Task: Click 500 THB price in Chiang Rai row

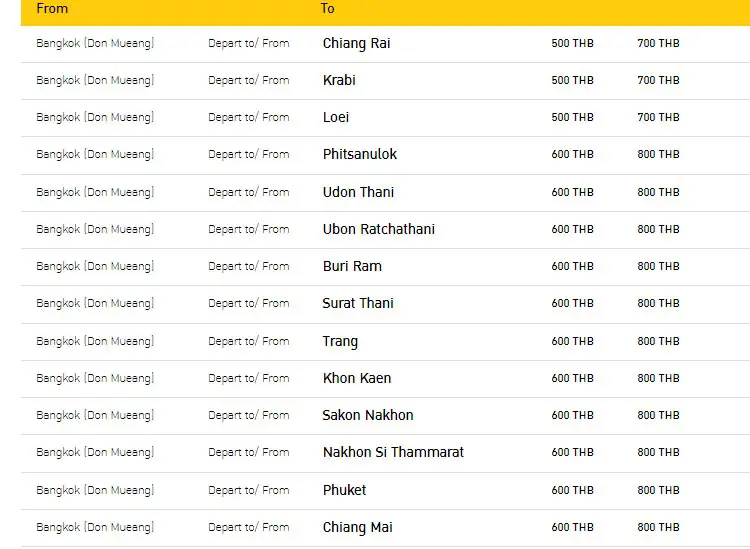Action: [x=573, y=44]
